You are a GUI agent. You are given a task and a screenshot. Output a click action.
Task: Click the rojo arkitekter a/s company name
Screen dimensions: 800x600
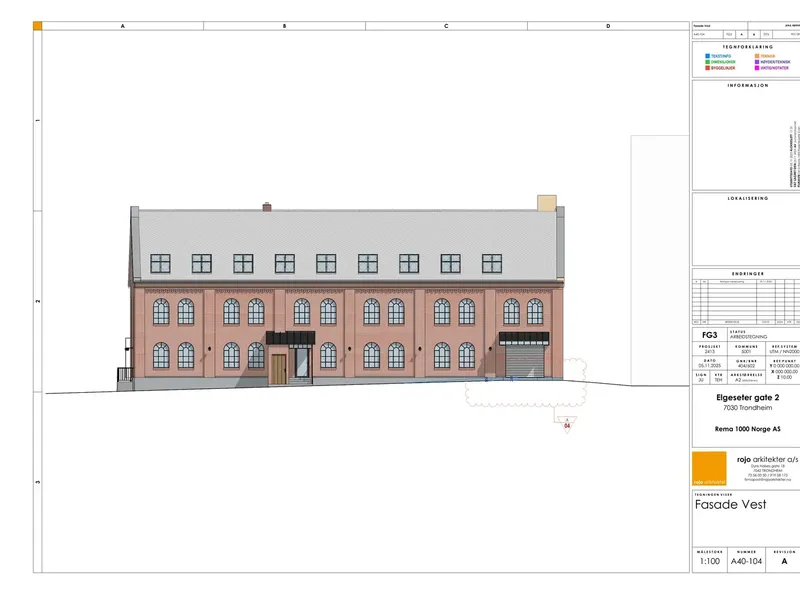[767, 460]
